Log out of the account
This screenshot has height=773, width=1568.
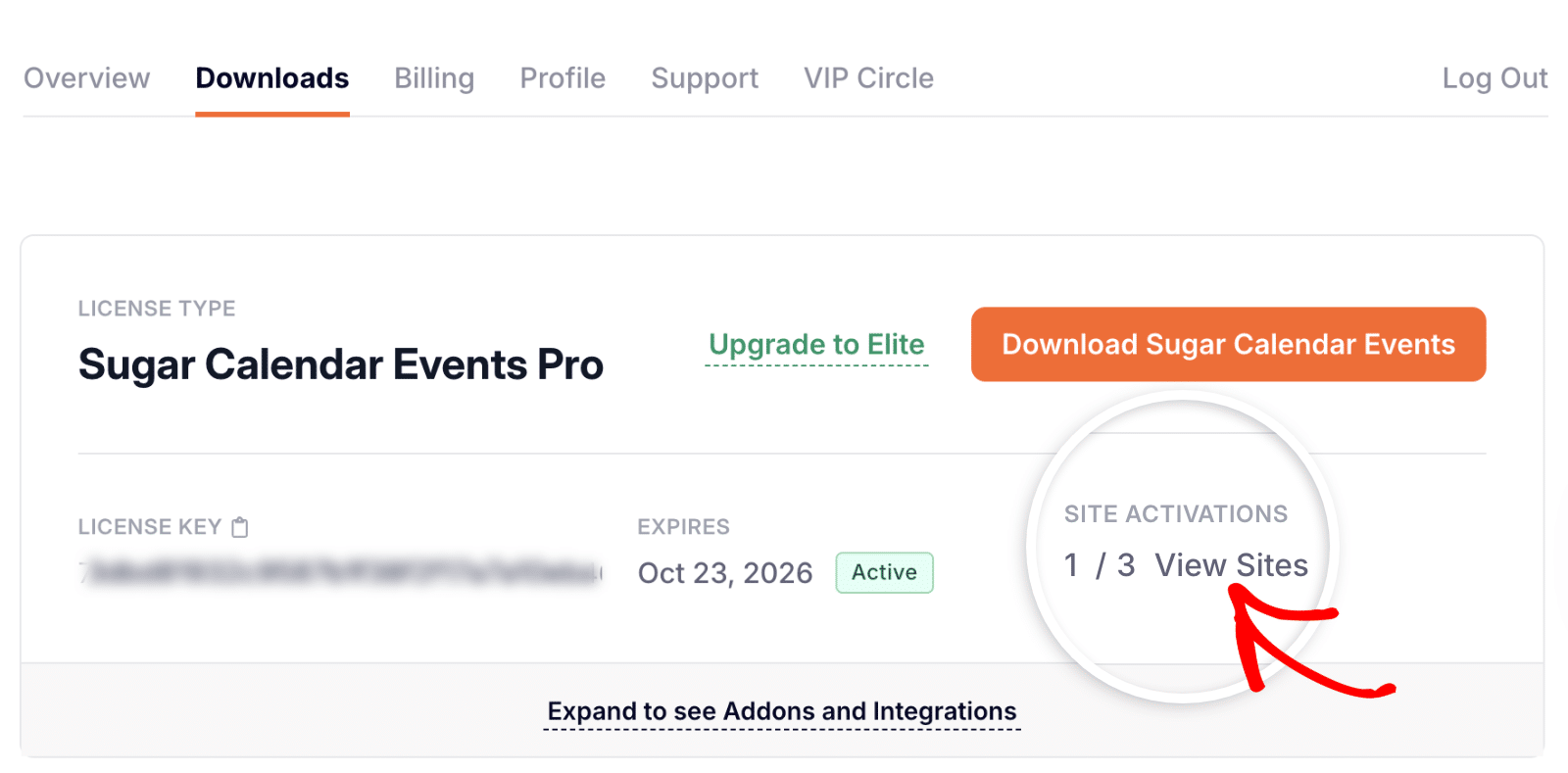click(1494, 78)
